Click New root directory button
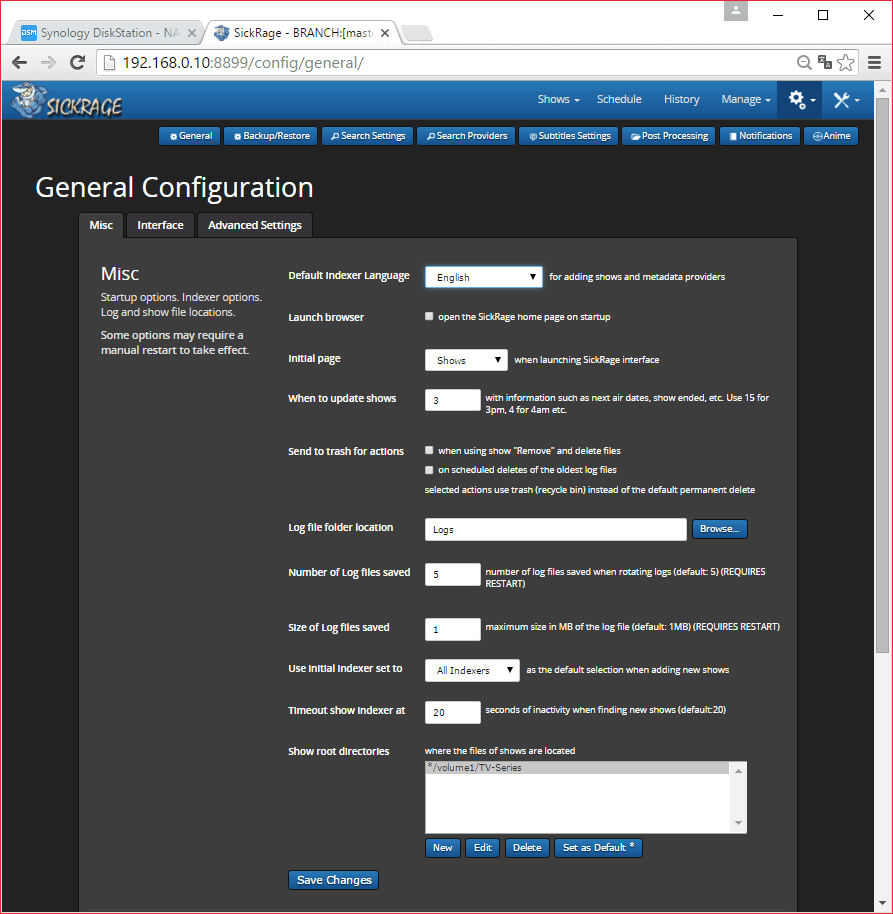This screenshot has height=914, width=893. click(x=442, y=848)
